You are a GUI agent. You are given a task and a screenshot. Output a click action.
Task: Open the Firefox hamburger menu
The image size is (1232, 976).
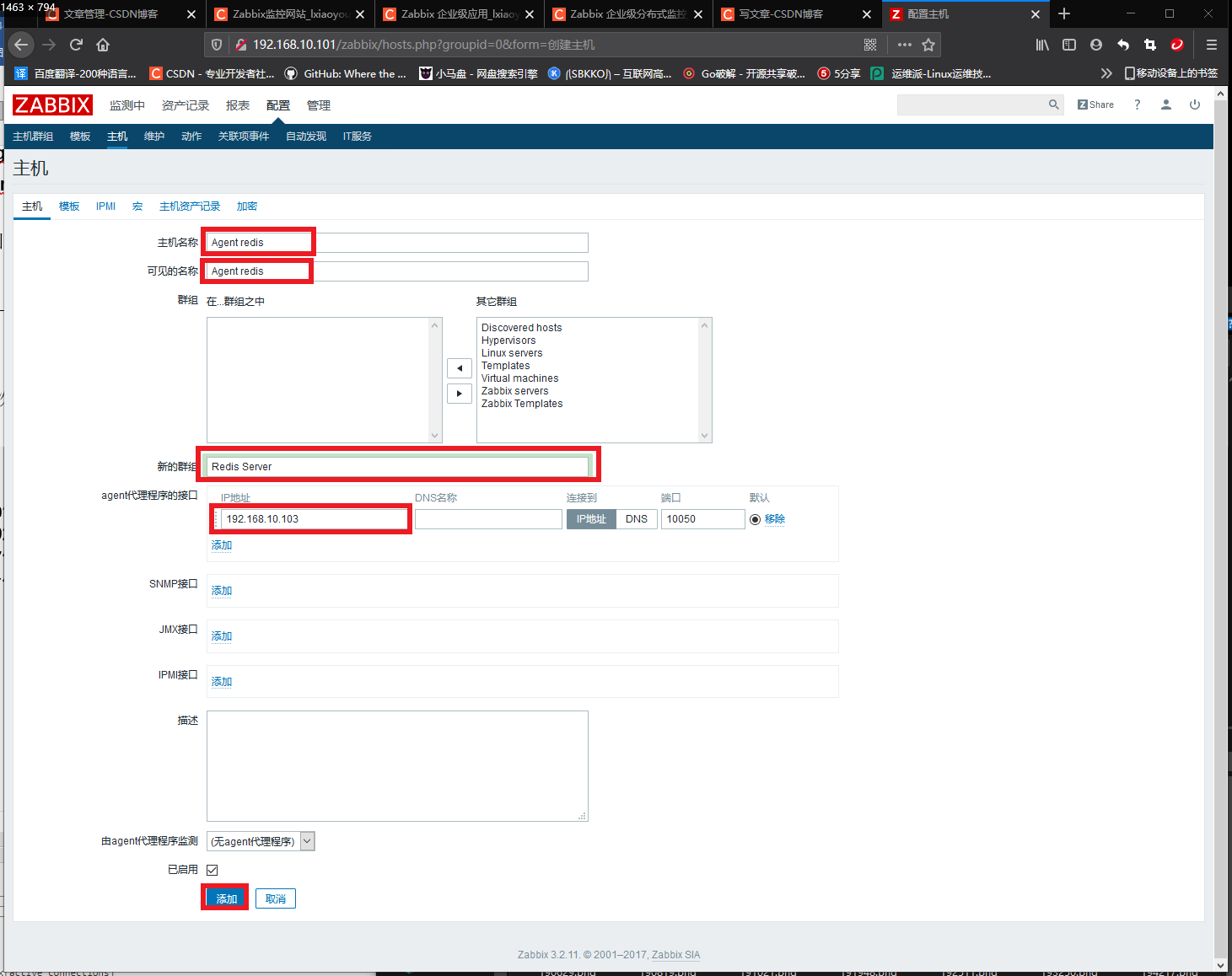pos(1211,45)
